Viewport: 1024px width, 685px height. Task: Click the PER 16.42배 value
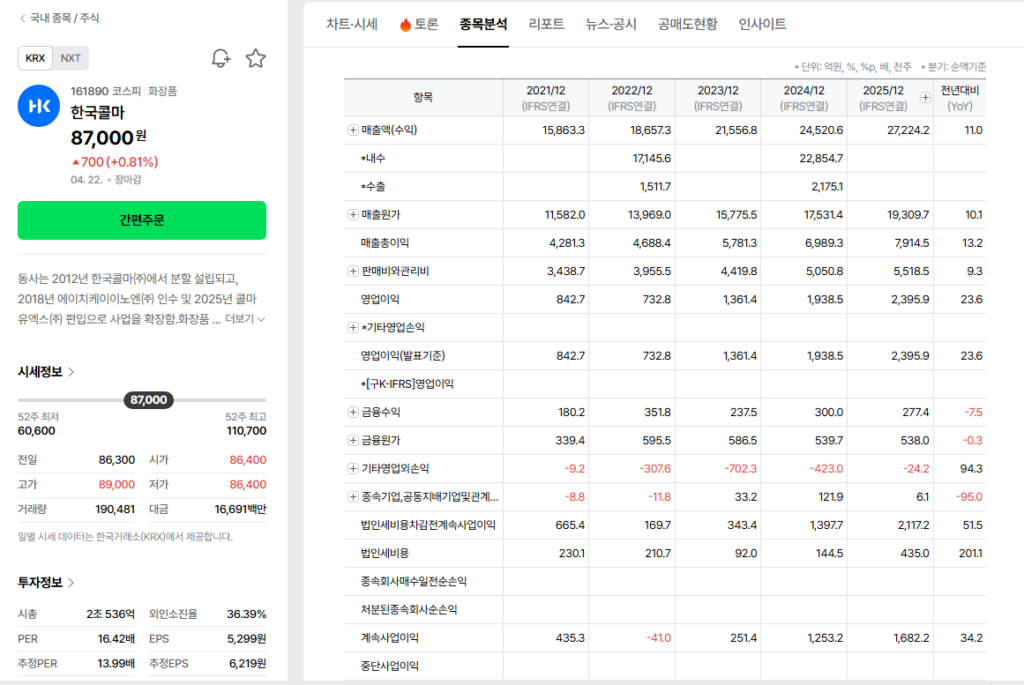point(116,639)
